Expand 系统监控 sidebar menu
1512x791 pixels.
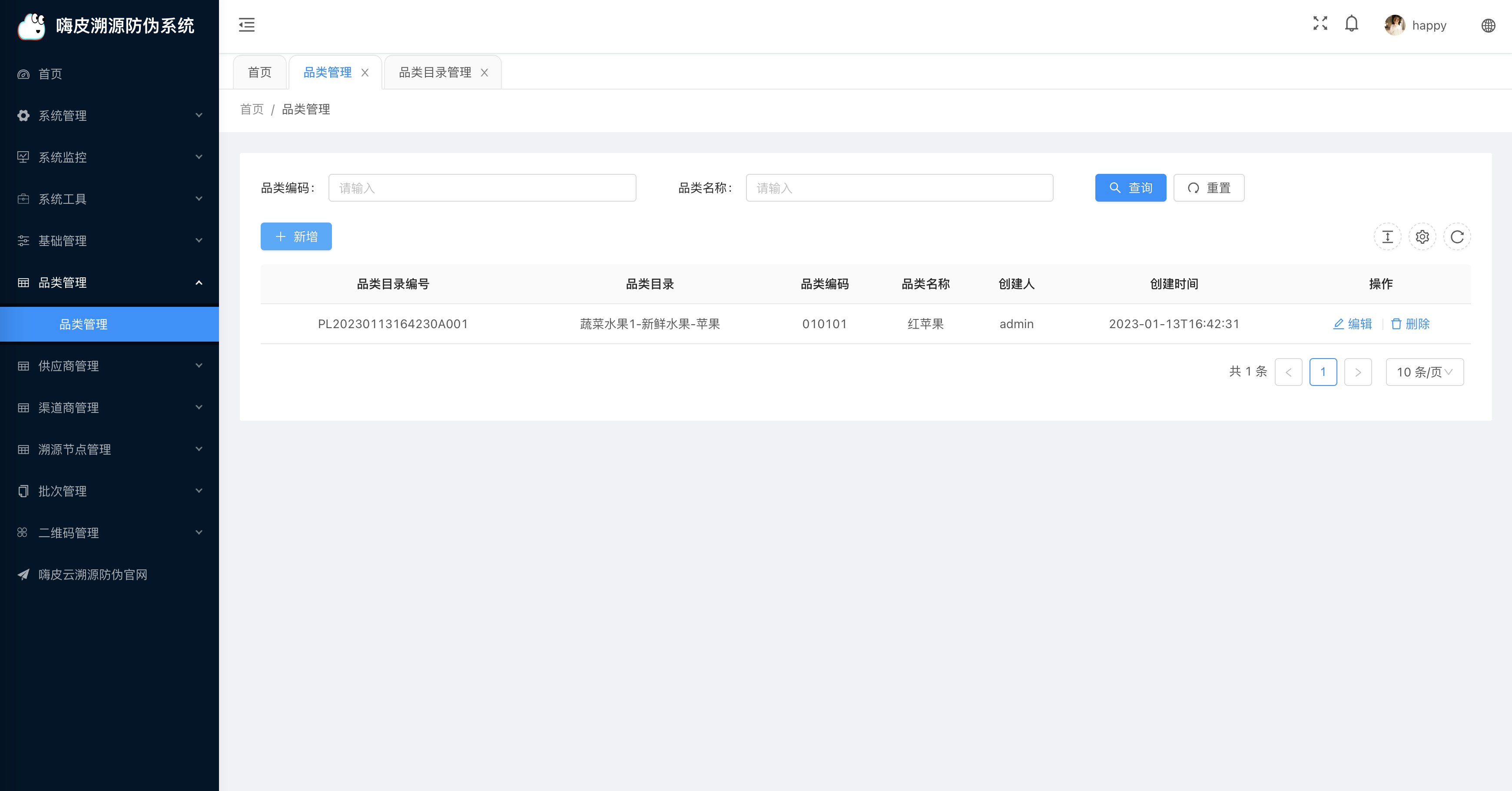click(109, 157)
